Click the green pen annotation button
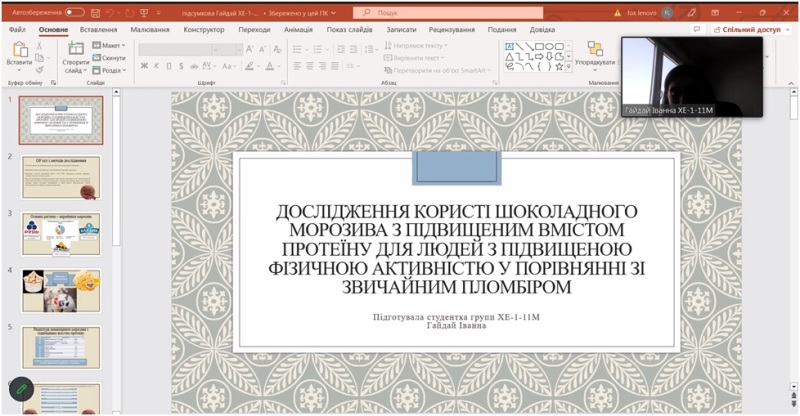The image size is (800, 416). (x=20, y=388)
